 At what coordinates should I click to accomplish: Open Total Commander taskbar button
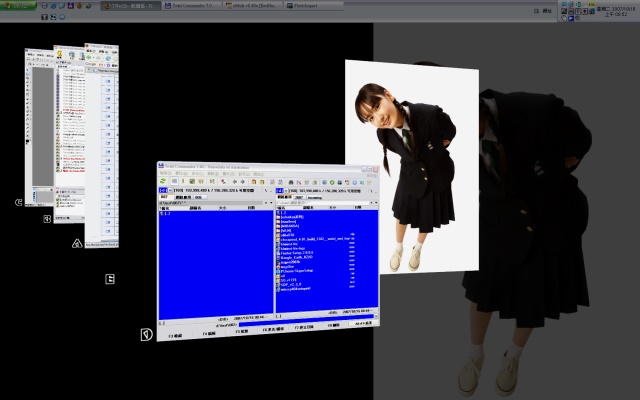pyautogui.click(x=192, y=6)
